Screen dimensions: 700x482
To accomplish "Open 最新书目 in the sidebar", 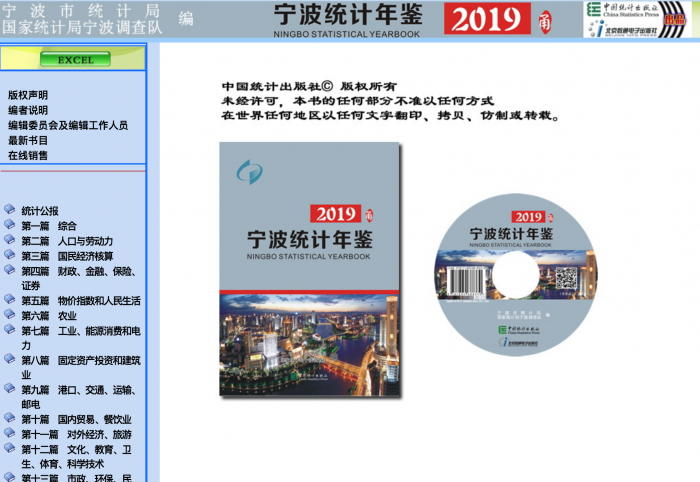I will tap(28, 140).
